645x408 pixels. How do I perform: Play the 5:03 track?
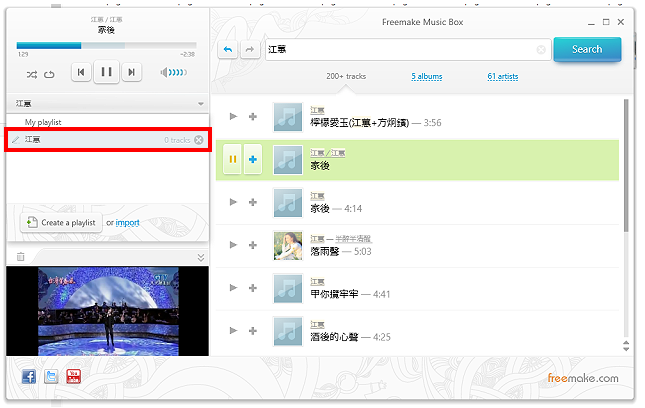[x=233, y=245]
